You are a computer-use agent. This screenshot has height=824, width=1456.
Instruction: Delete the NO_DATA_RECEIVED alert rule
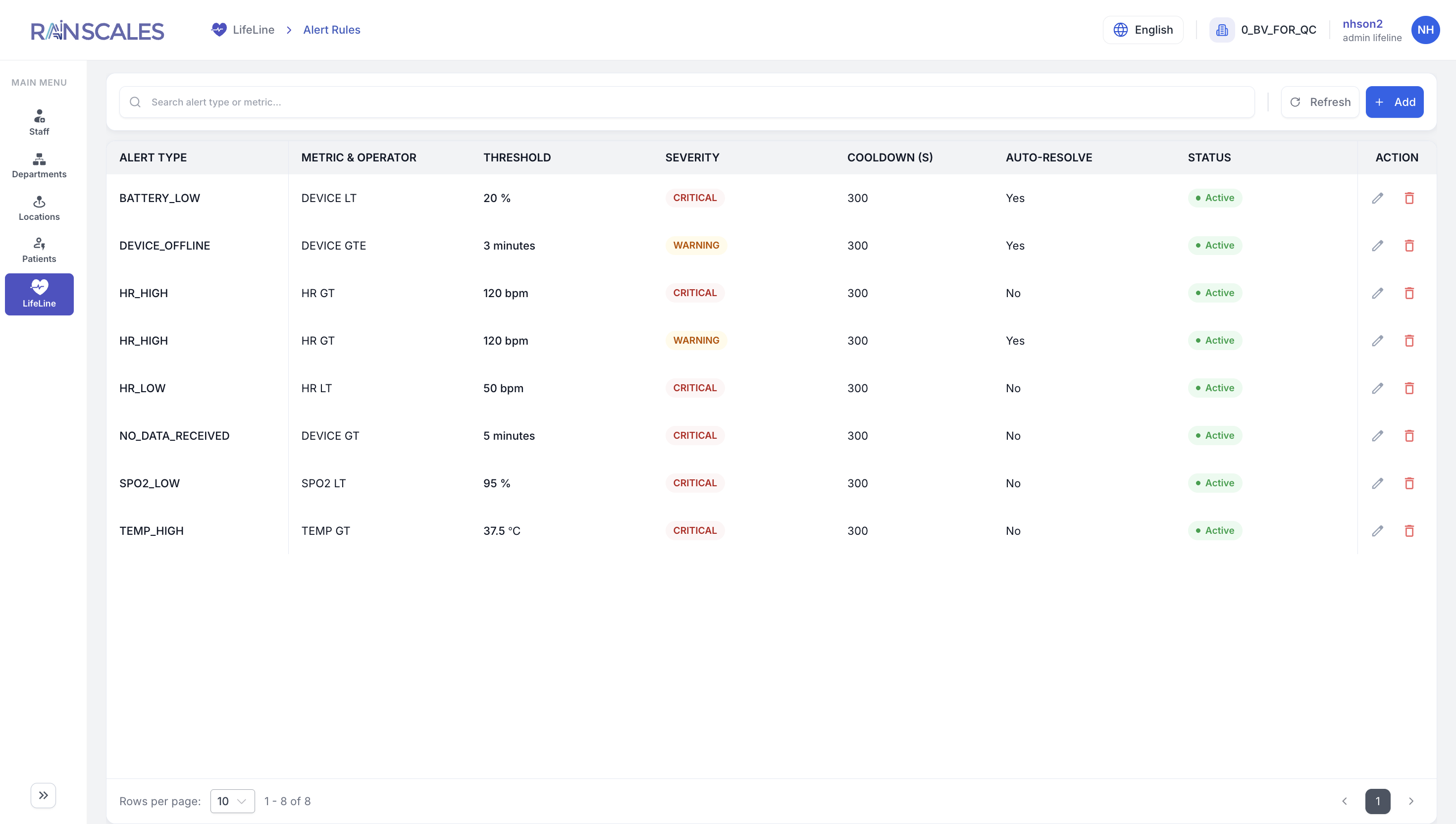tap(1409, 436)
